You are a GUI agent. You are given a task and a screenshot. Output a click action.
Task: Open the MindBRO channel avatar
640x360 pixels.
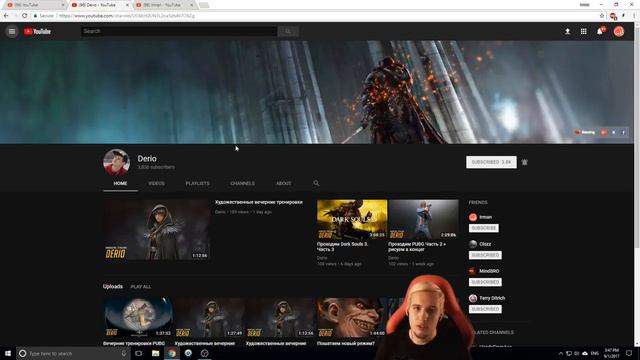(x=473, y=271)
